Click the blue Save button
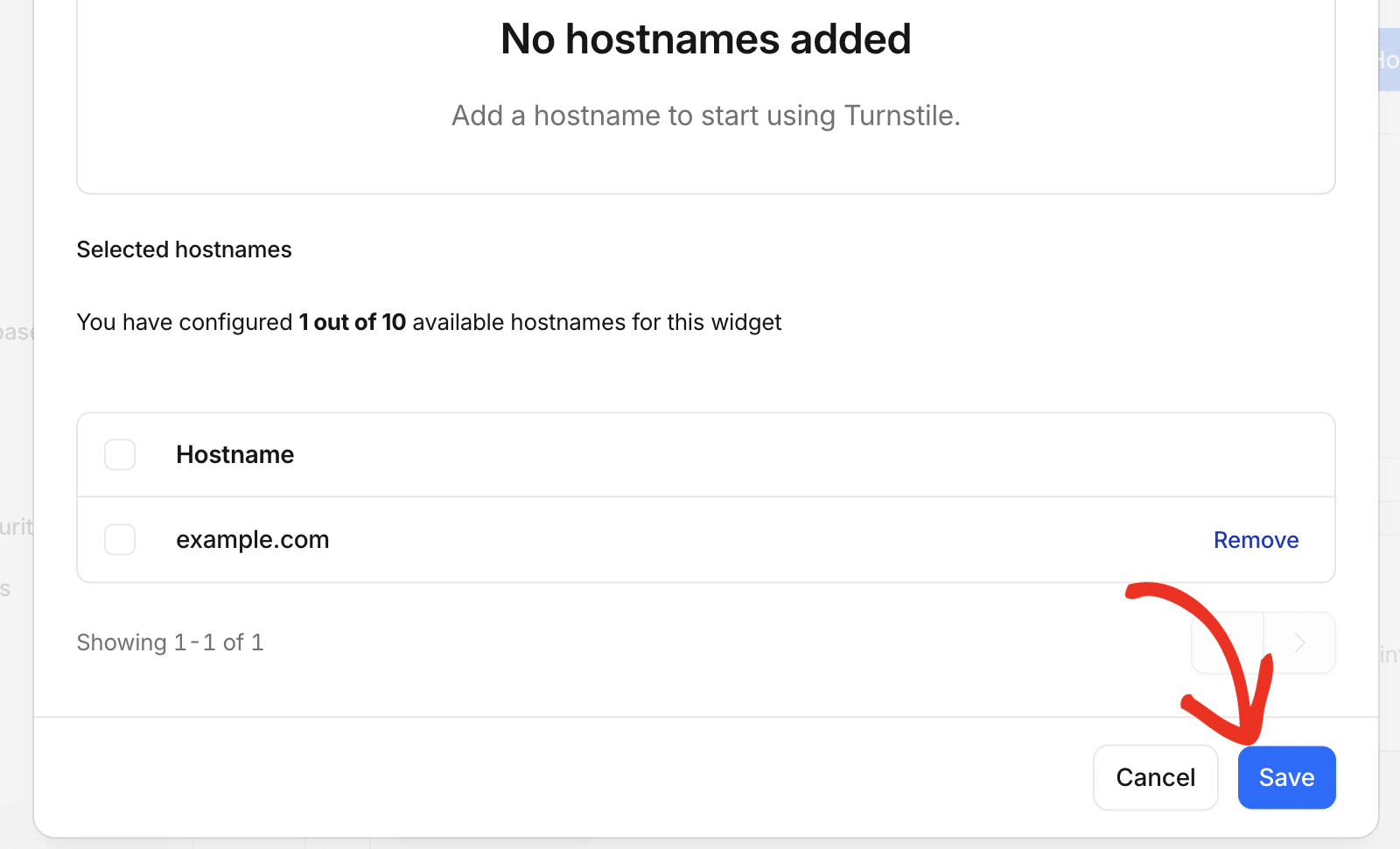Image resolution: width=1400 pixels, height=849 pixels. [1286, 777]
